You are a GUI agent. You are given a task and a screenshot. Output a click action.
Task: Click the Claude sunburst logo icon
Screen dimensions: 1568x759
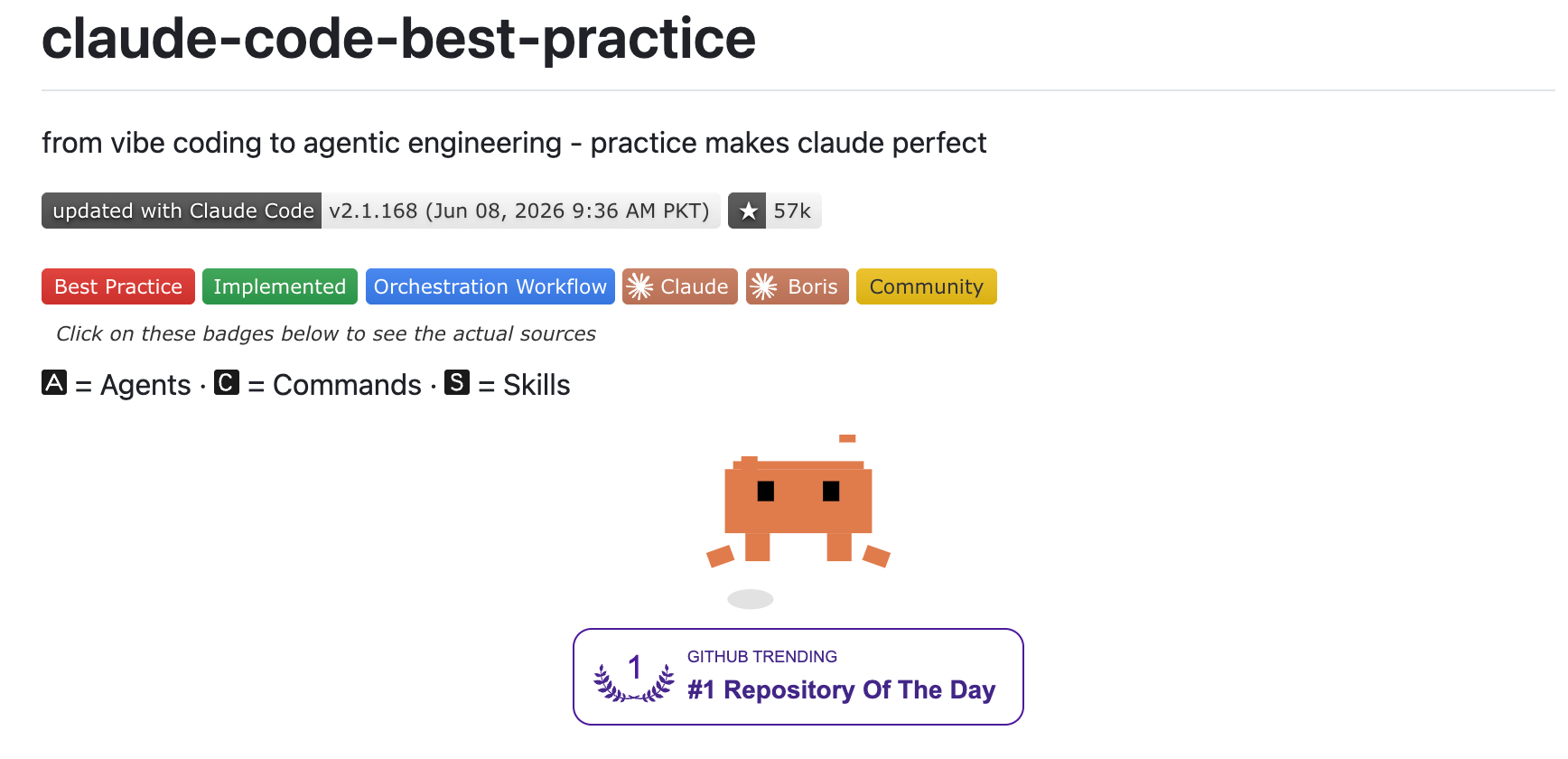(640, 286)
